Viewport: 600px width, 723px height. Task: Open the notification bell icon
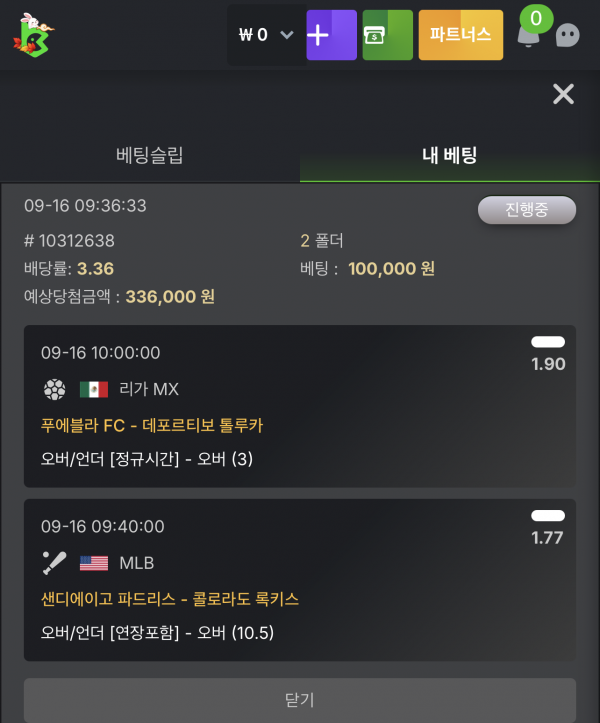[x=528, y=36]
